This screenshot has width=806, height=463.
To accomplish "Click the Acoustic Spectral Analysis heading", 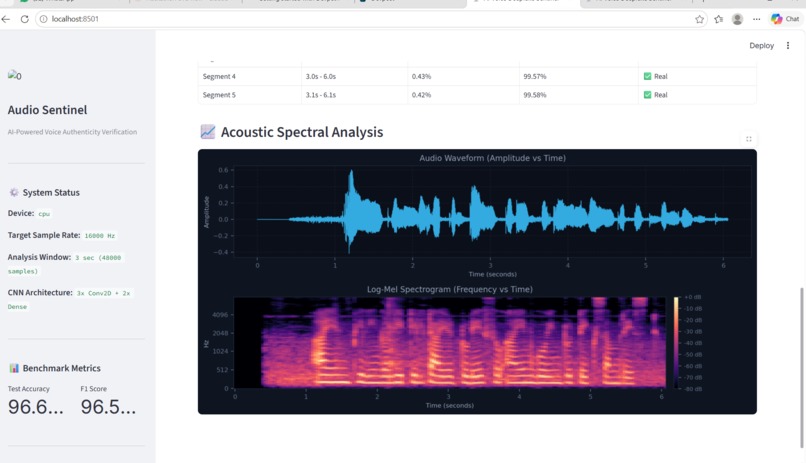I will tap(302, 132).
